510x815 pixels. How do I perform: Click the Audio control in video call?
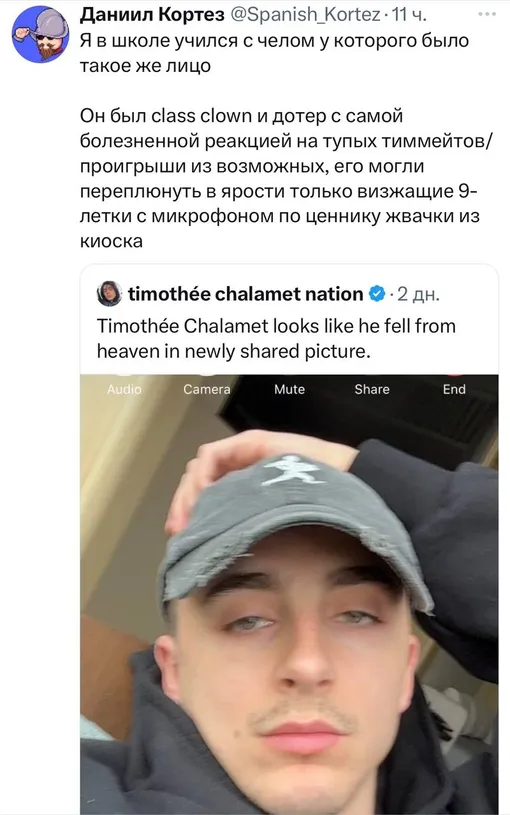coord(124,389)
